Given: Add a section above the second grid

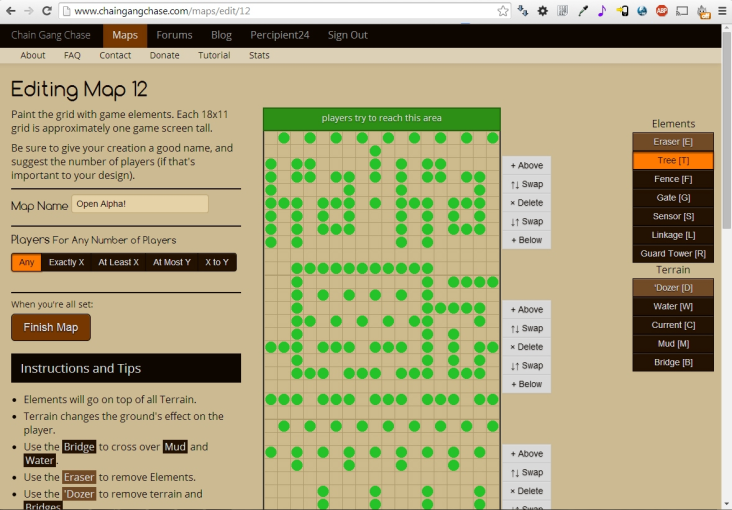Looking at the screenshot, I should click(527, 310).
